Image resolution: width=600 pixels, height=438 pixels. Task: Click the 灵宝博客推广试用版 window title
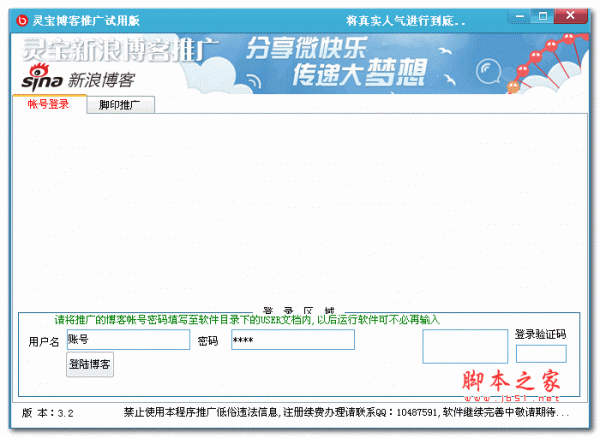click(x=86, y=21)
